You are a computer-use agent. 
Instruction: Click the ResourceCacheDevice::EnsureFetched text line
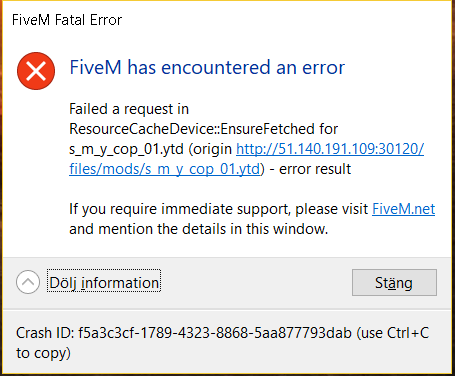(x=203, y=129)
